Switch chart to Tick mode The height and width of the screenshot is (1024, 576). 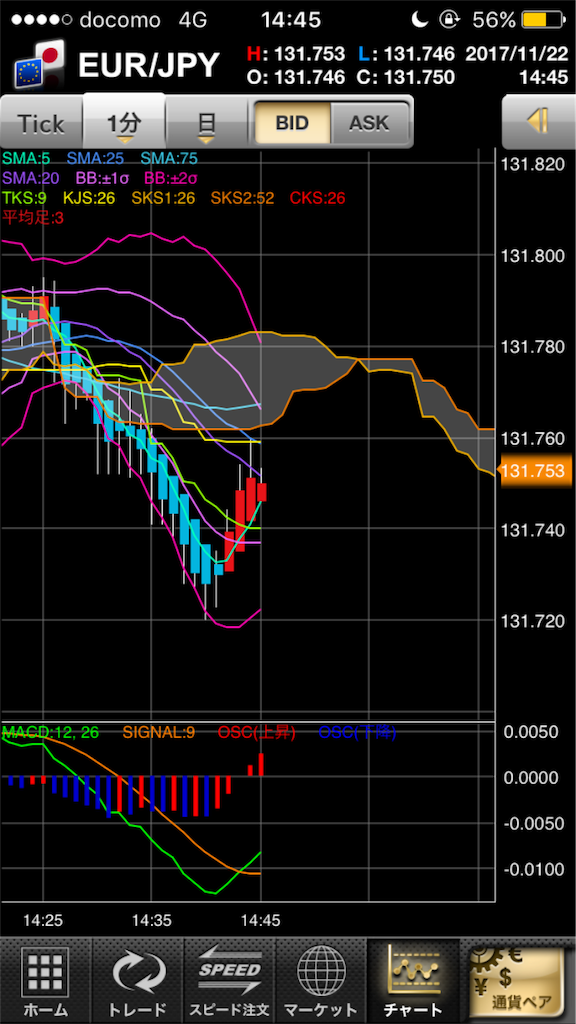[41, 123]
